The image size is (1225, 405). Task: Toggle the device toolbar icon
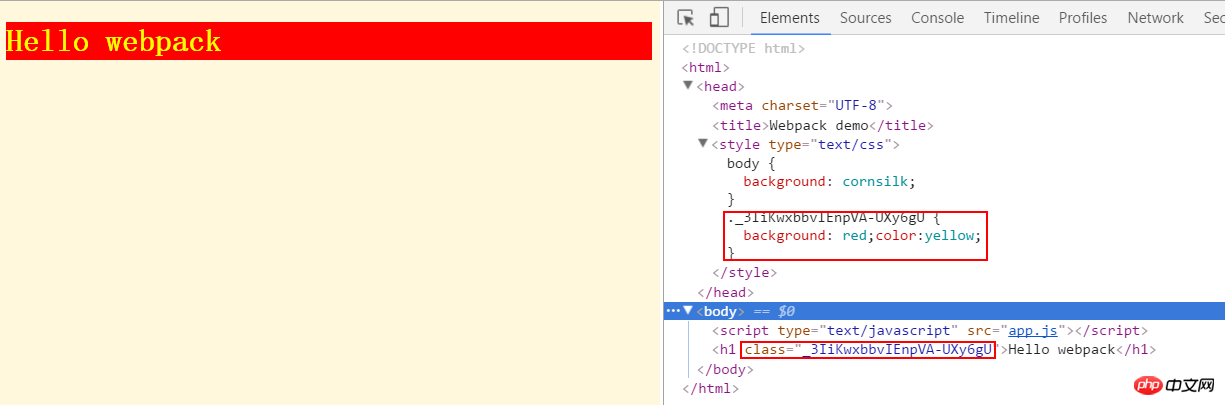point(719,17)
